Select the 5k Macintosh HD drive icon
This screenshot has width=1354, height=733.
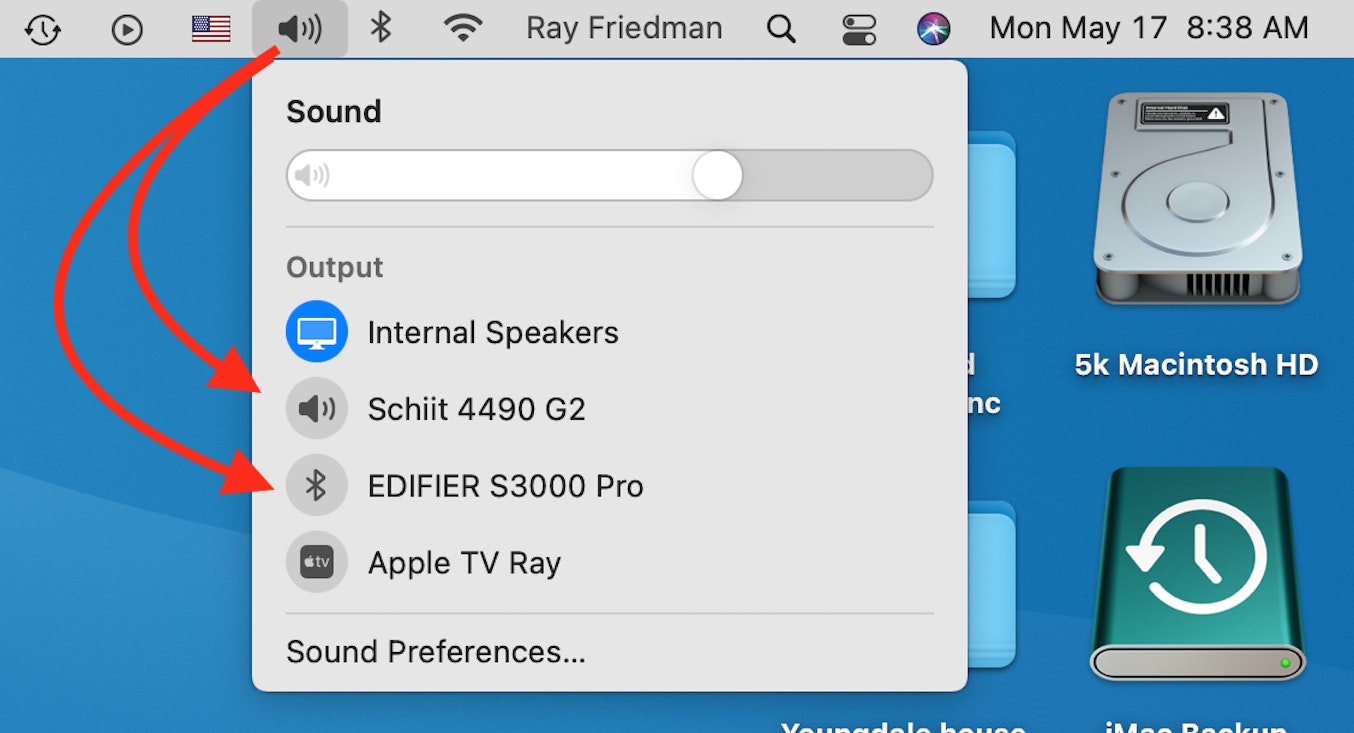pos(1197,200)
